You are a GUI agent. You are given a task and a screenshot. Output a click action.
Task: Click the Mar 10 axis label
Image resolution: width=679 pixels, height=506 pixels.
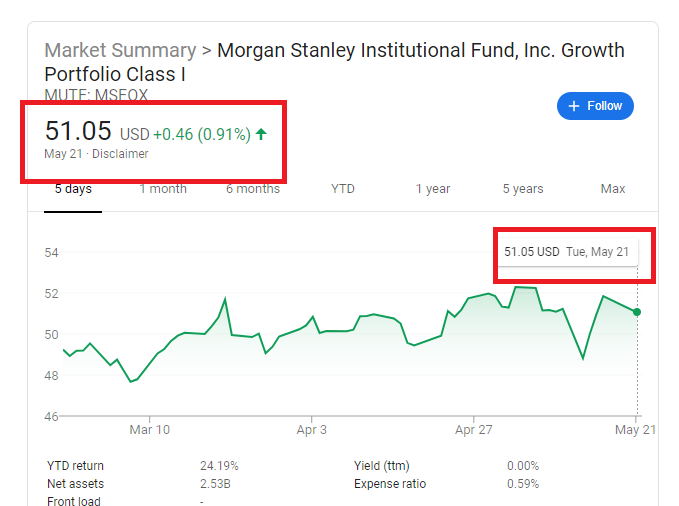[x=148, y=429]
